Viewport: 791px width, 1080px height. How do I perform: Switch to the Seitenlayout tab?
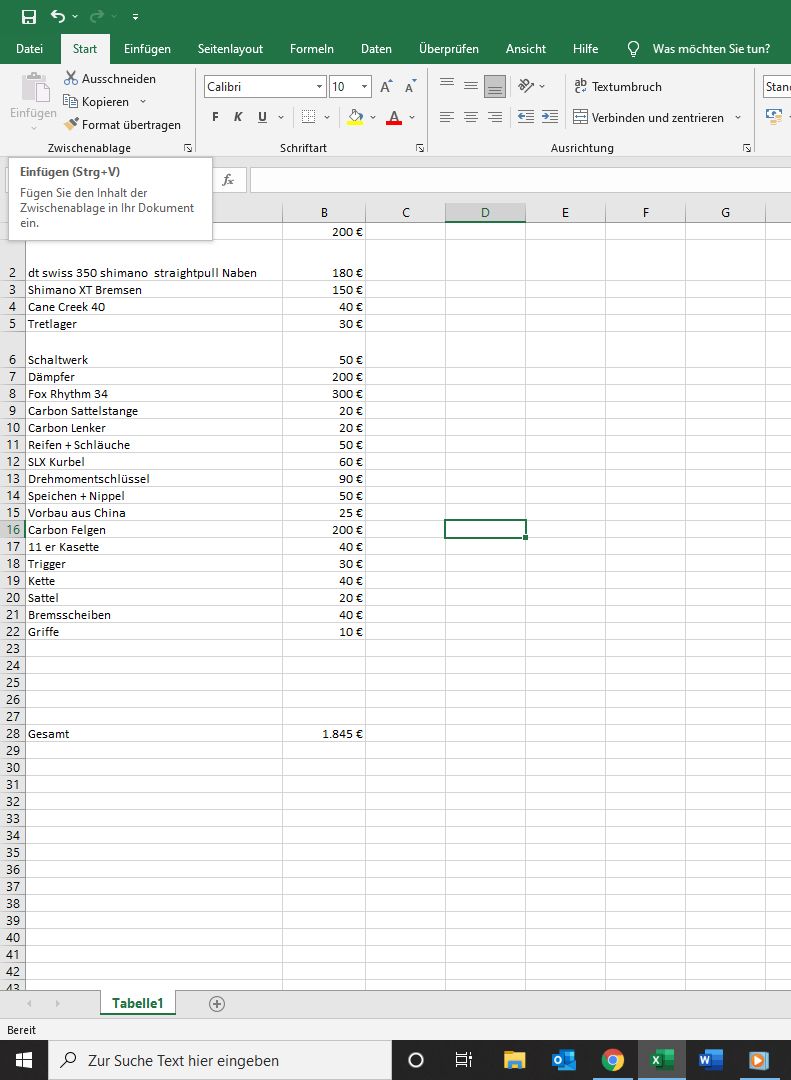230,48
